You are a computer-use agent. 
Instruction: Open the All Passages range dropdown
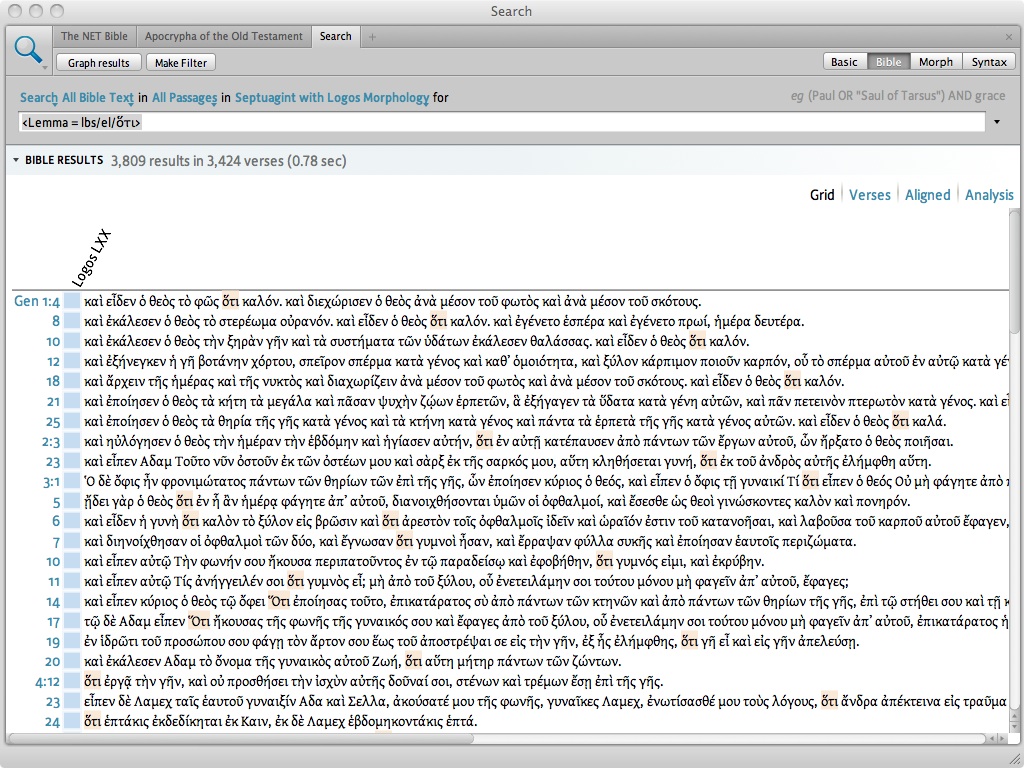pos(185,98)
